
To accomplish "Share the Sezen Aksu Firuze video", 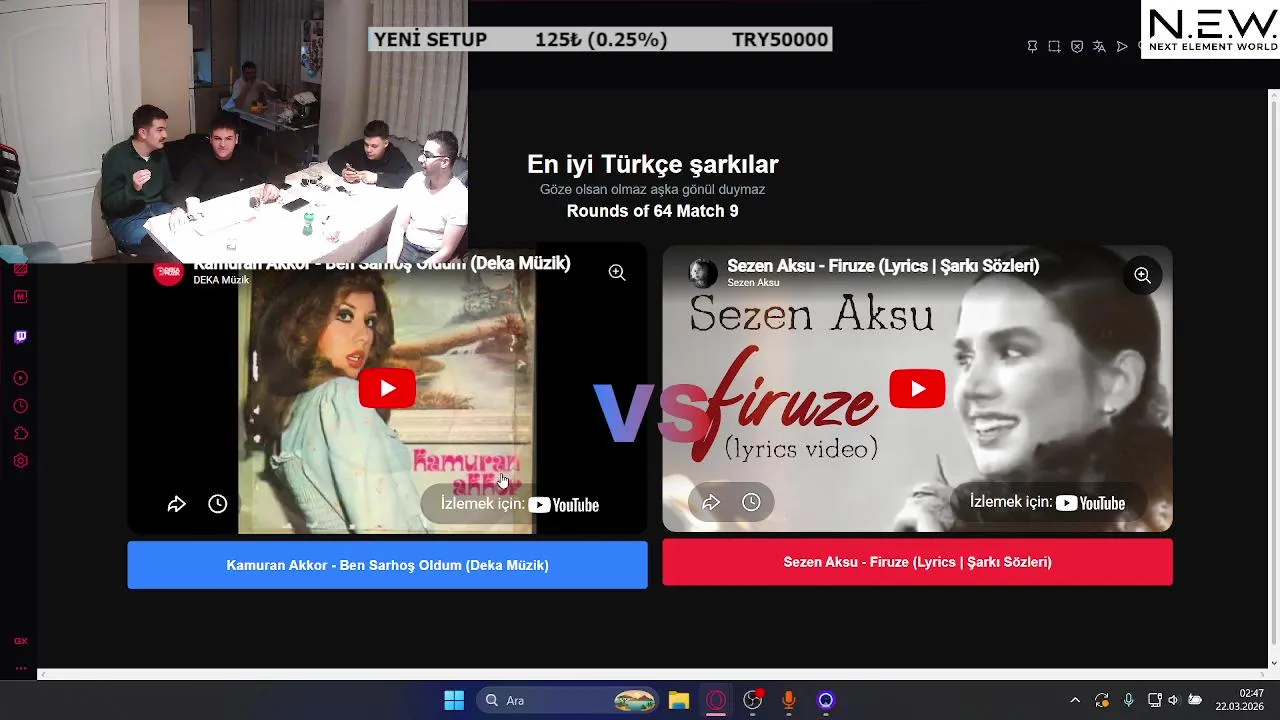I will [710, 502].
